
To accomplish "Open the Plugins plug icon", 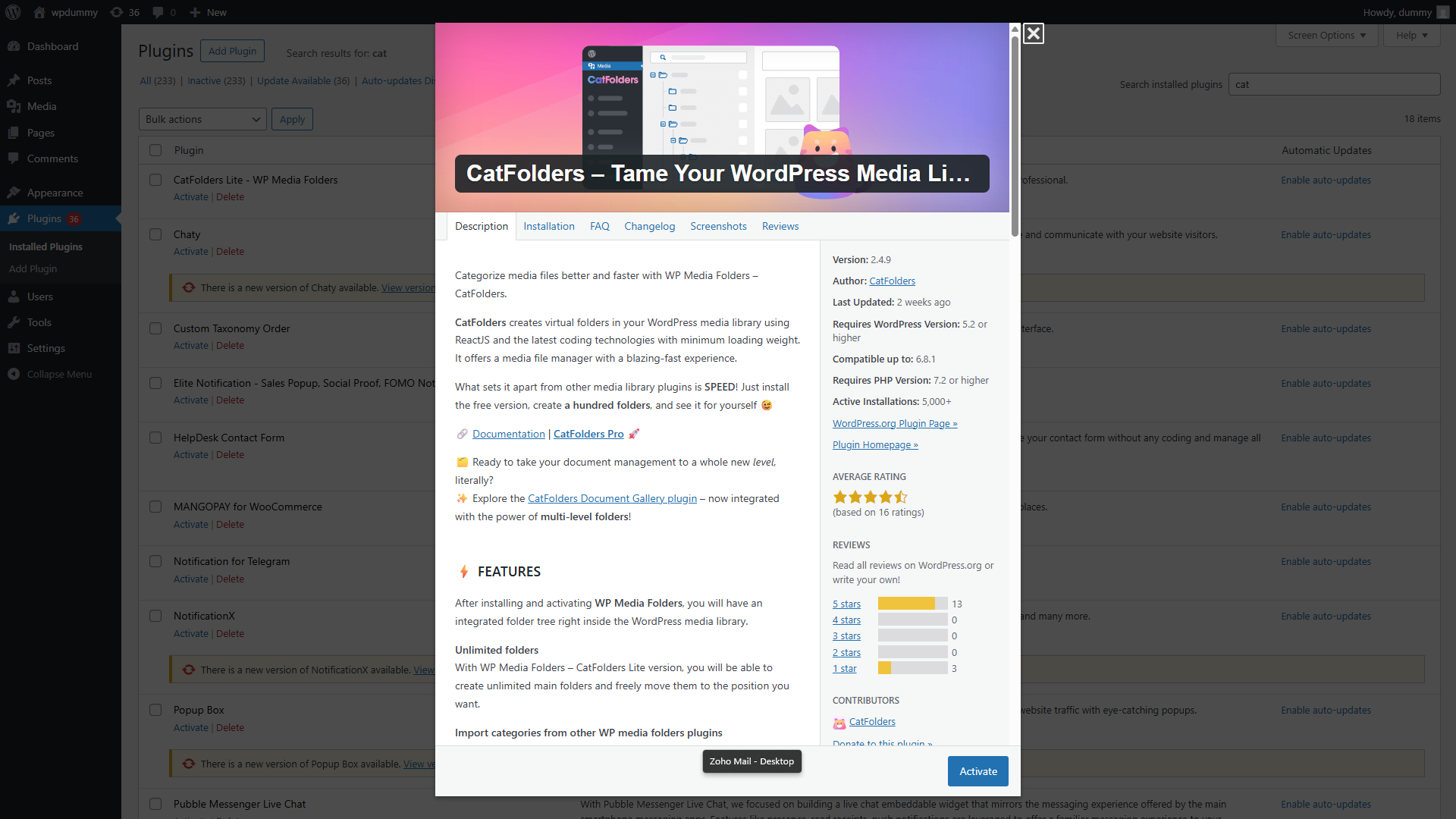I will coord(14,218).
